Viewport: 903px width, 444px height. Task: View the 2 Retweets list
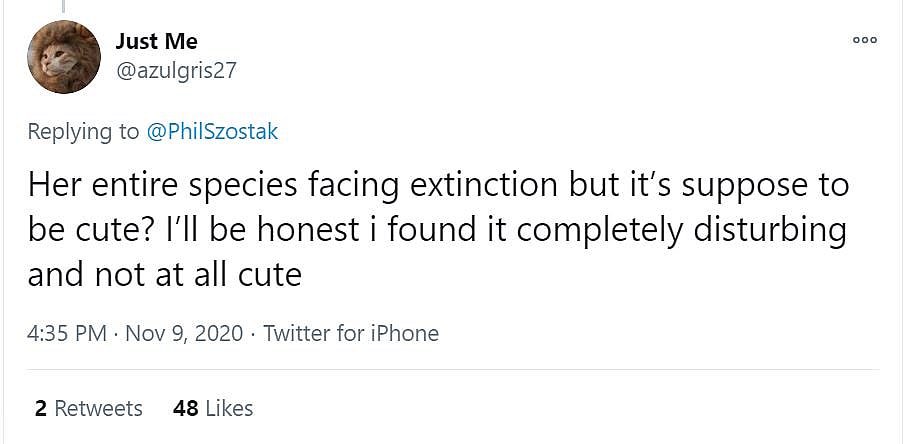pos(88,408)
